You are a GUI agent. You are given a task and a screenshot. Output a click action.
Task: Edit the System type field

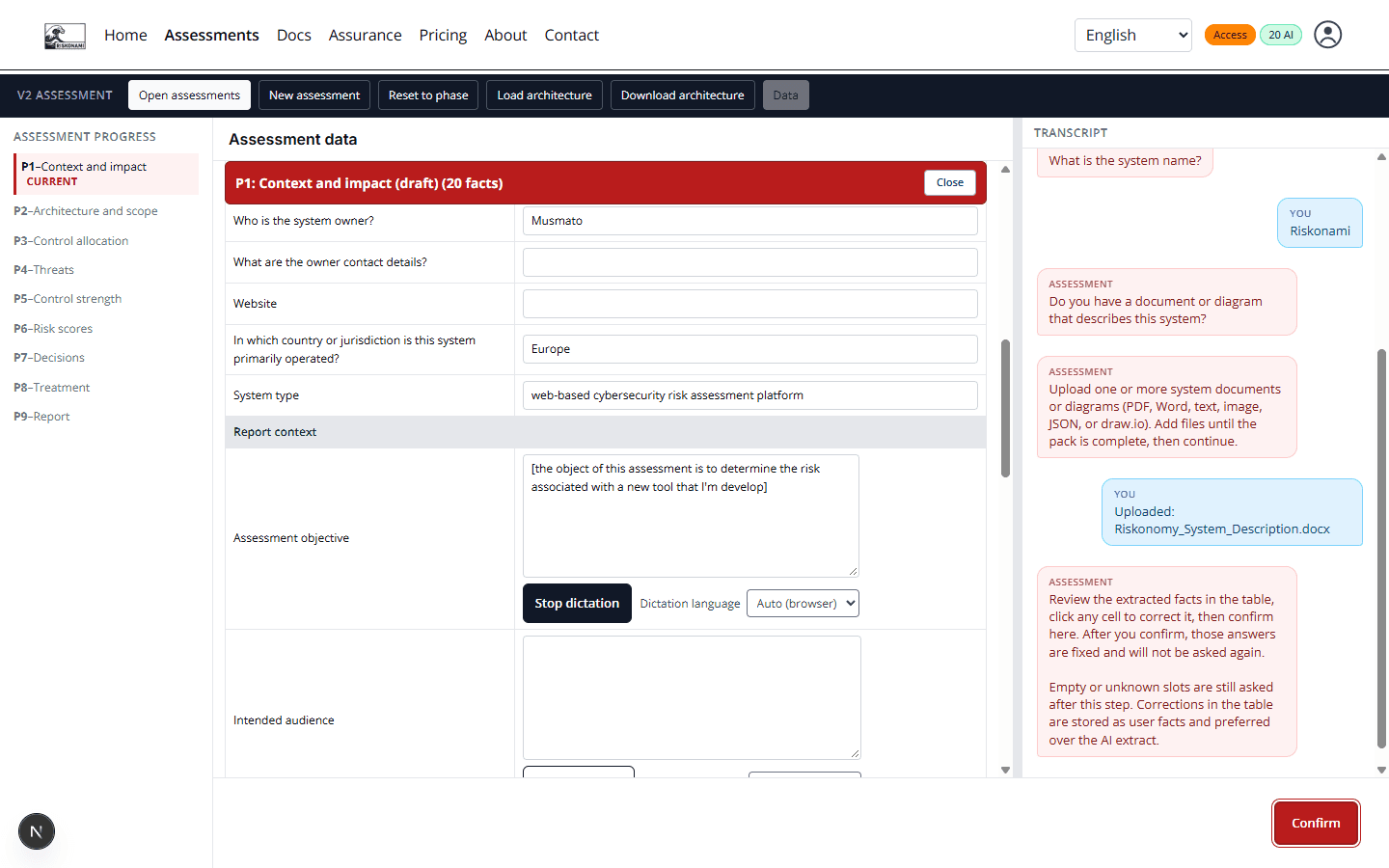pyautogui.click(x=750, y=395)
